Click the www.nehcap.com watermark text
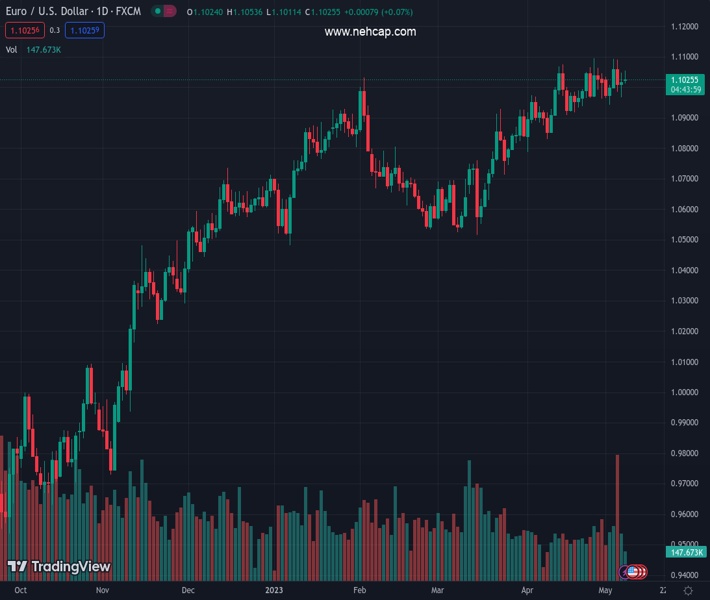Screen dimensions: 710x600 click(x=370, y=32)
